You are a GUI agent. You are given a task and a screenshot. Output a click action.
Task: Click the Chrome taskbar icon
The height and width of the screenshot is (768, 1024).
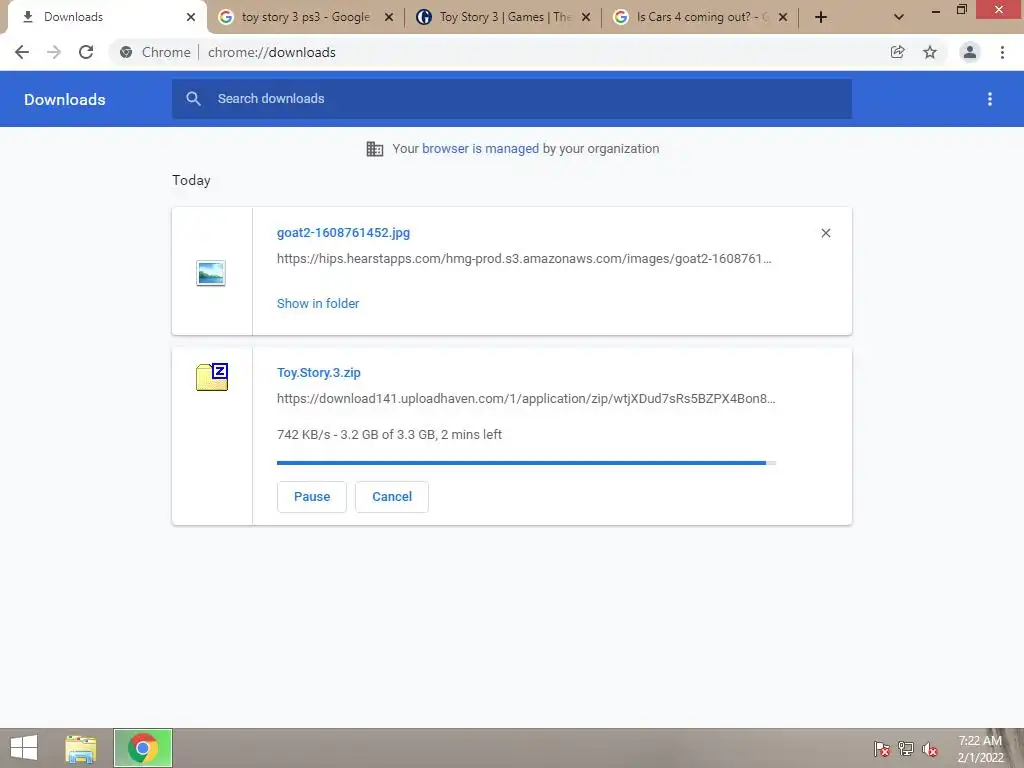(143, 748)
